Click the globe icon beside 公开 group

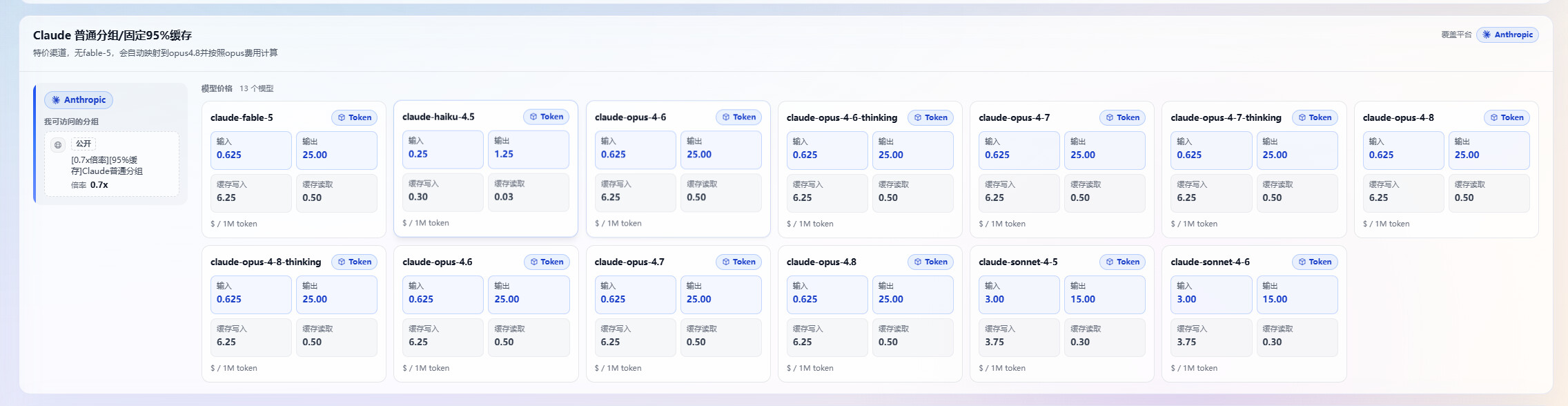click(58, 144)
